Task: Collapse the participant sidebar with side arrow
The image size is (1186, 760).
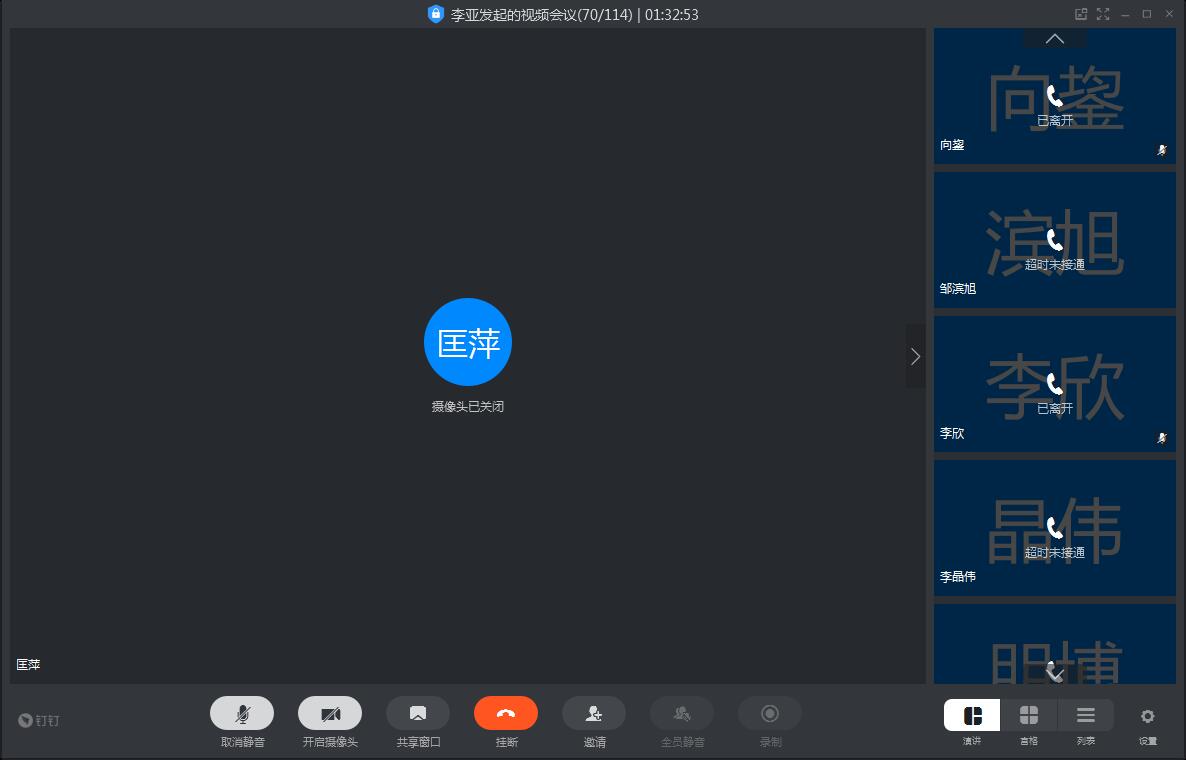Action: pyautogui.click(x=915, y=356)
